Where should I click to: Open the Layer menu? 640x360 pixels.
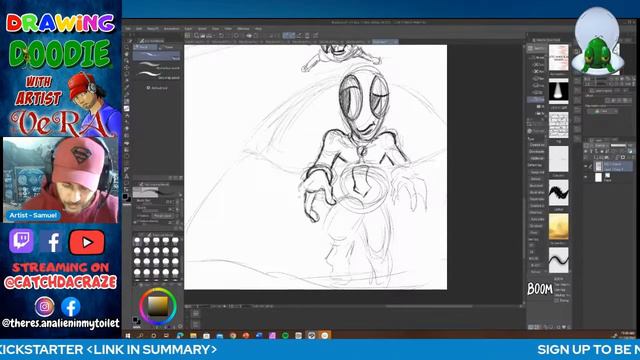tap(188, 29)
